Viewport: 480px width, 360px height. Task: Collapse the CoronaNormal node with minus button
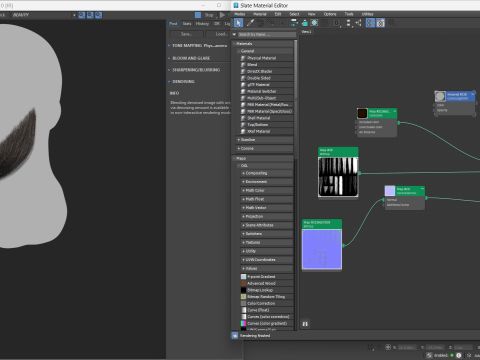(x=422, y=189)
